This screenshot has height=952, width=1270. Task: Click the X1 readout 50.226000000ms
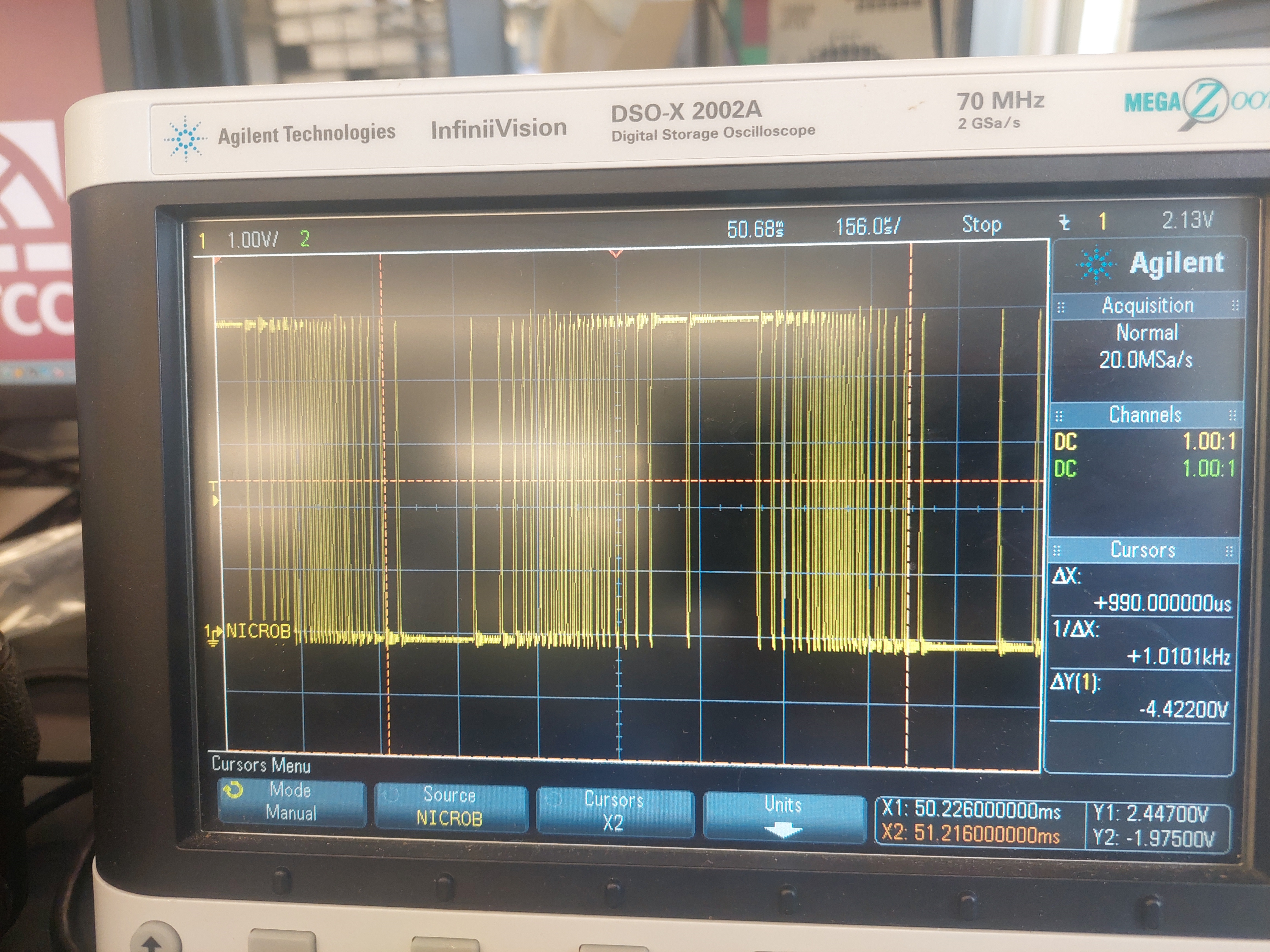pos(970,810)
